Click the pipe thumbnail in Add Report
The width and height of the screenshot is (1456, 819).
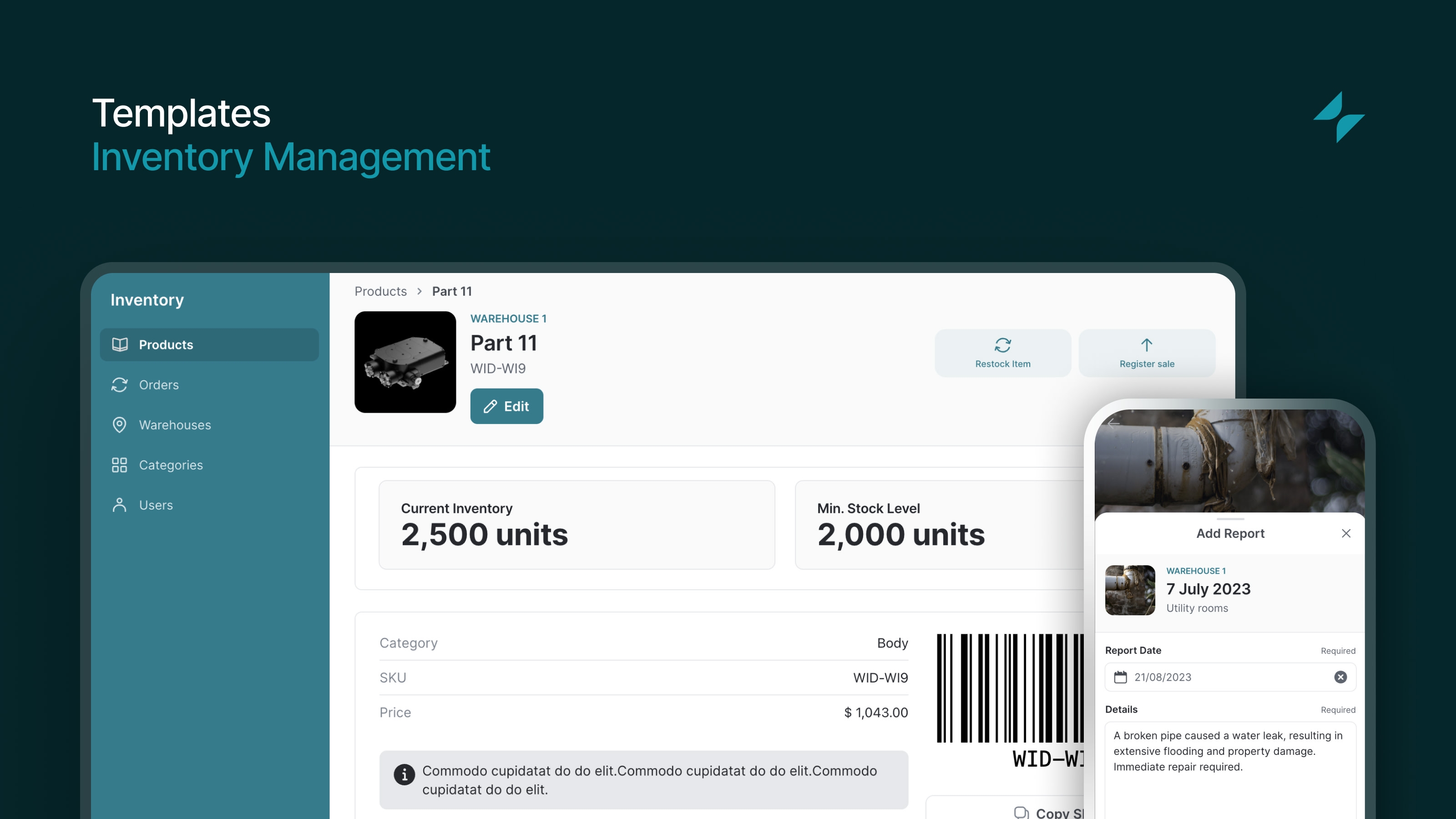[x=1130, y=590]
